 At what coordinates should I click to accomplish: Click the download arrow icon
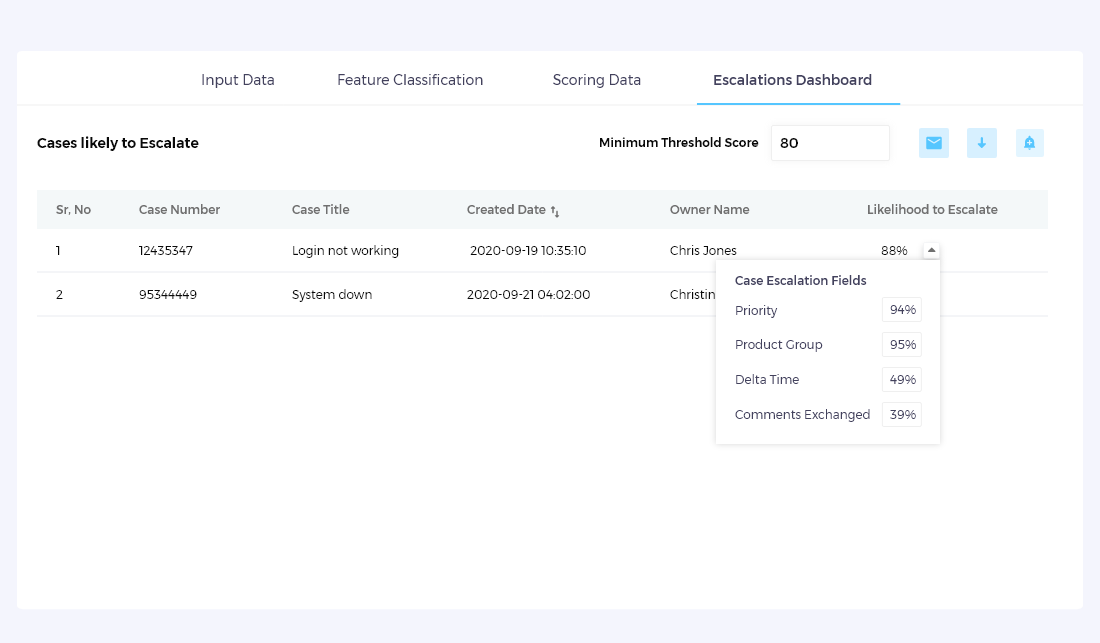point(981,143)
